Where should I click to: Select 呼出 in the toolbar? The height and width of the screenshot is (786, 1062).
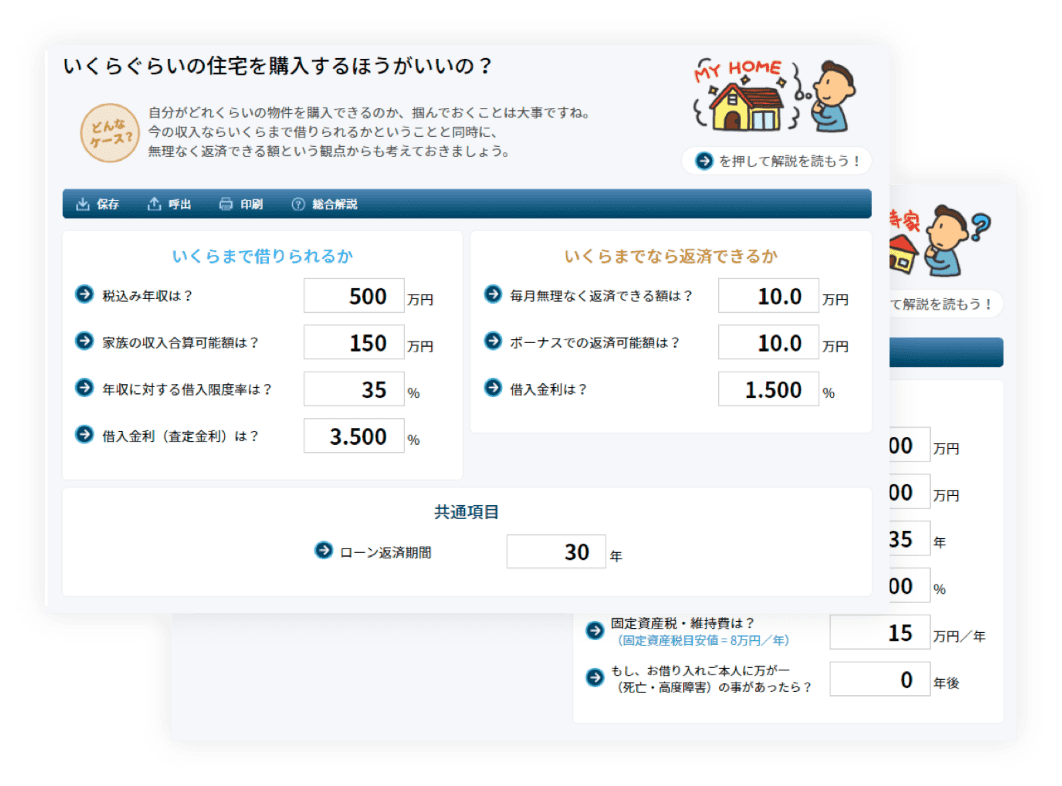(169, 204)
